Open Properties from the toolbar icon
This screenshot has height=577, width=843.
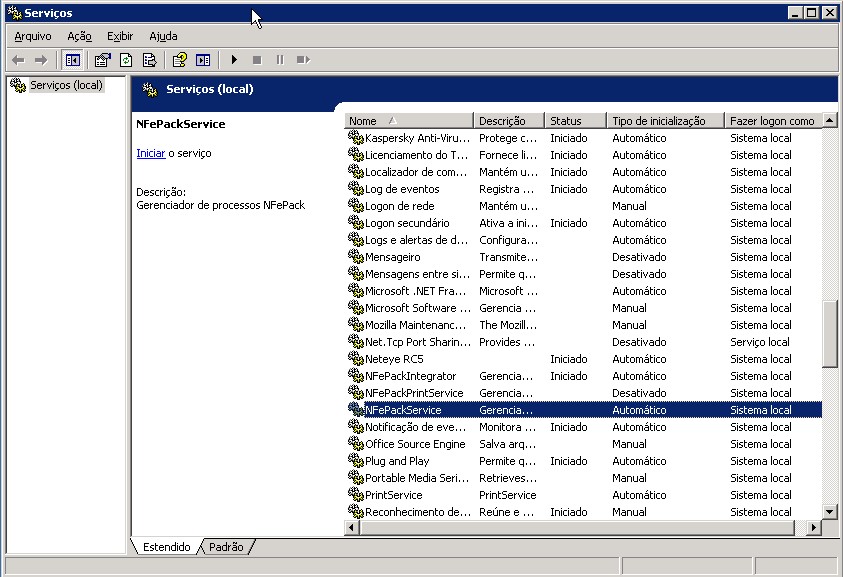tap(102, 60)
